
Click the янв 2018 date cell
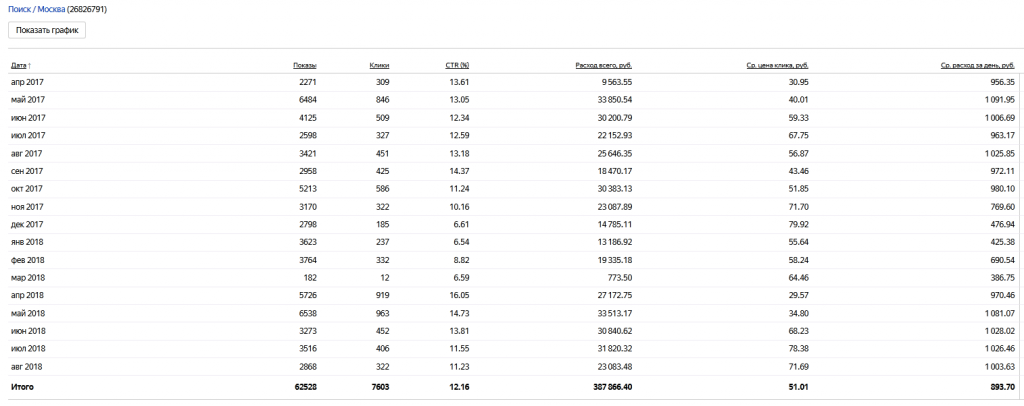28,242
